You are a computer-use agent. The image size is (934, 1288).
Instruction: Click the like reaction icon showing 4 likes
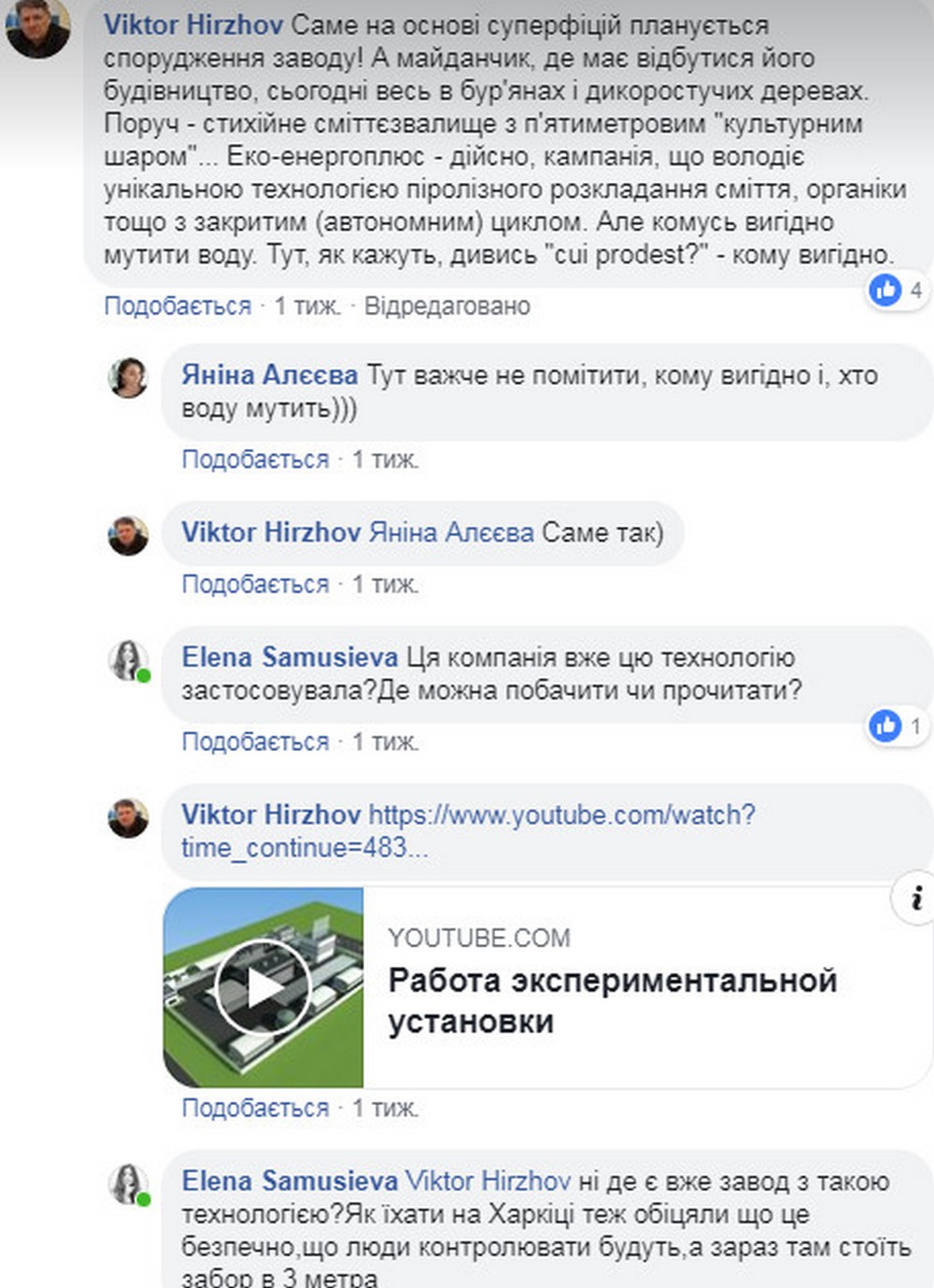[x=885, y=290]
